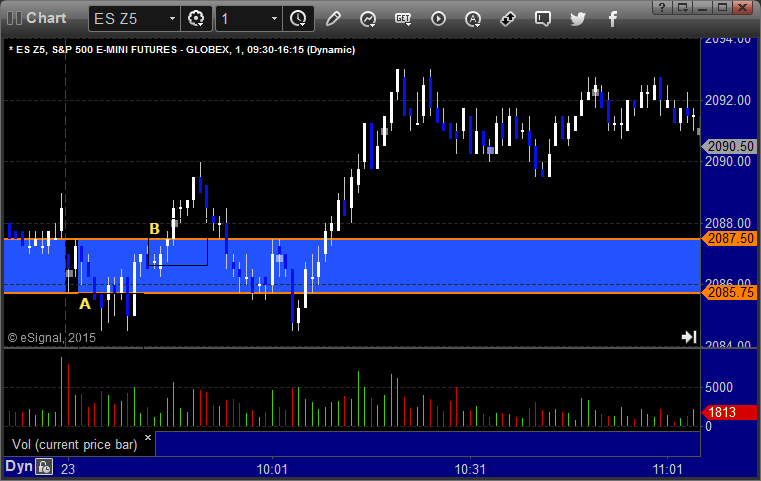
Task: Minimize the chart window
Action: (x=702, y=7)
